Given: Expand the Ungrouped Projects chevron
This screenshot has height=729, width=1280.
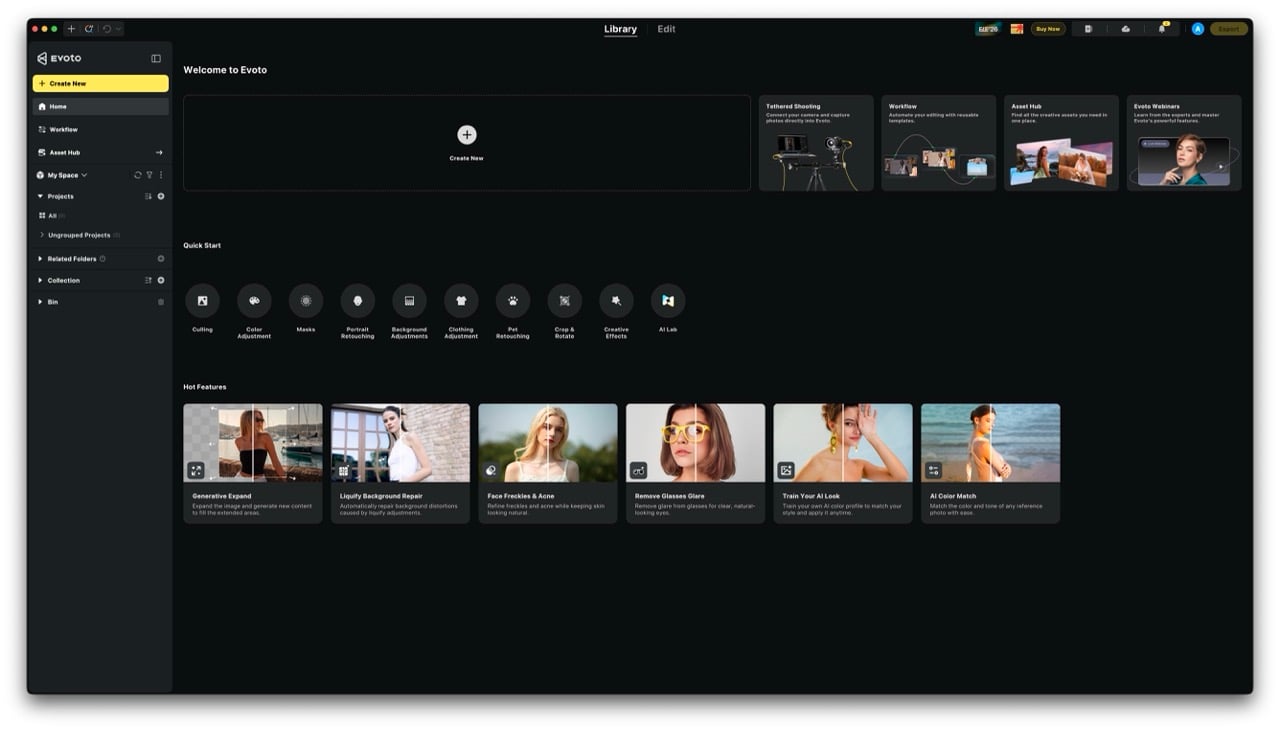Looking at the screenshot, I should click(x=42, y=235).
